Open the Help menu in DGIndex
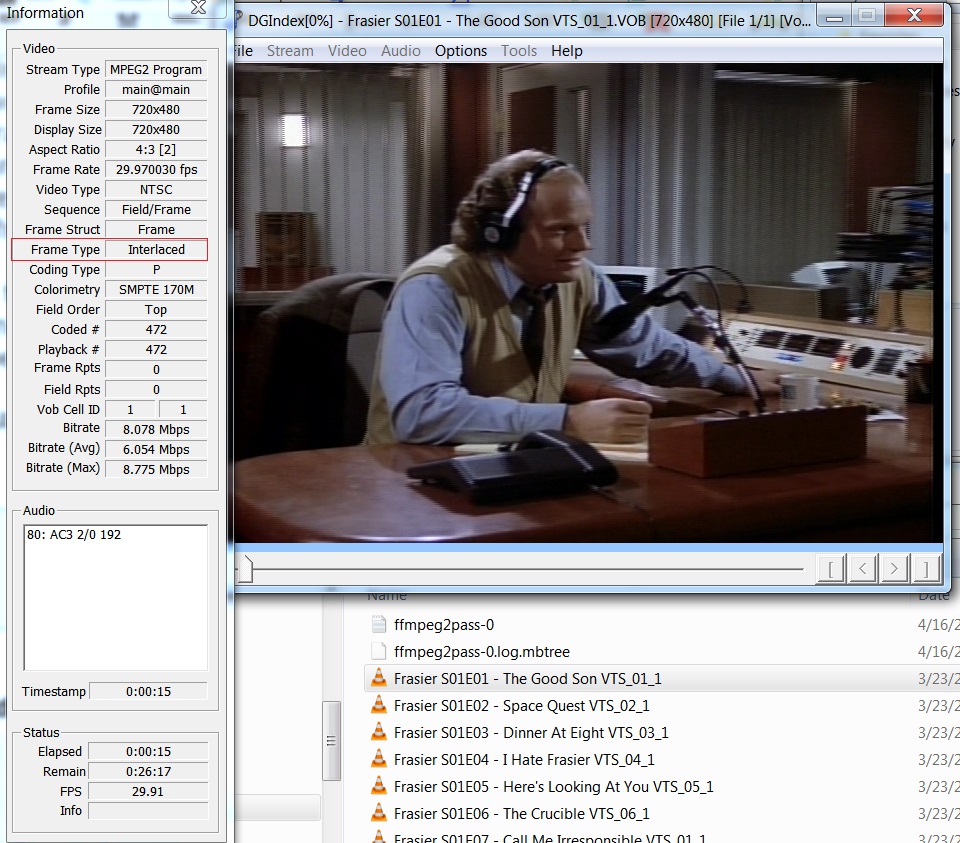The width and height of the screenshot is (960, 843). tap(566, 51)
